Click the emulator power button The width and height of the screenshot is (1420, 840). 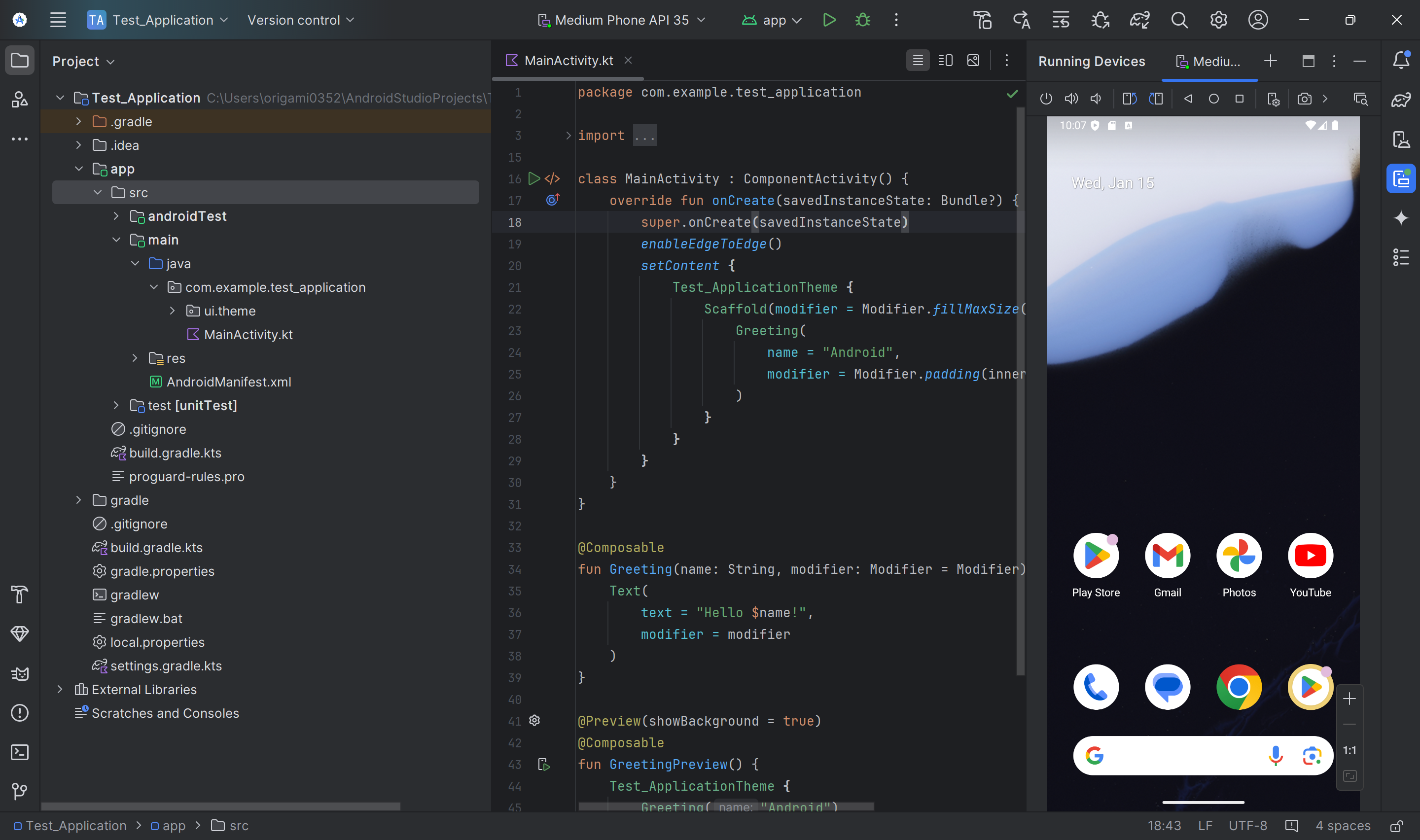coord(1046,99)
